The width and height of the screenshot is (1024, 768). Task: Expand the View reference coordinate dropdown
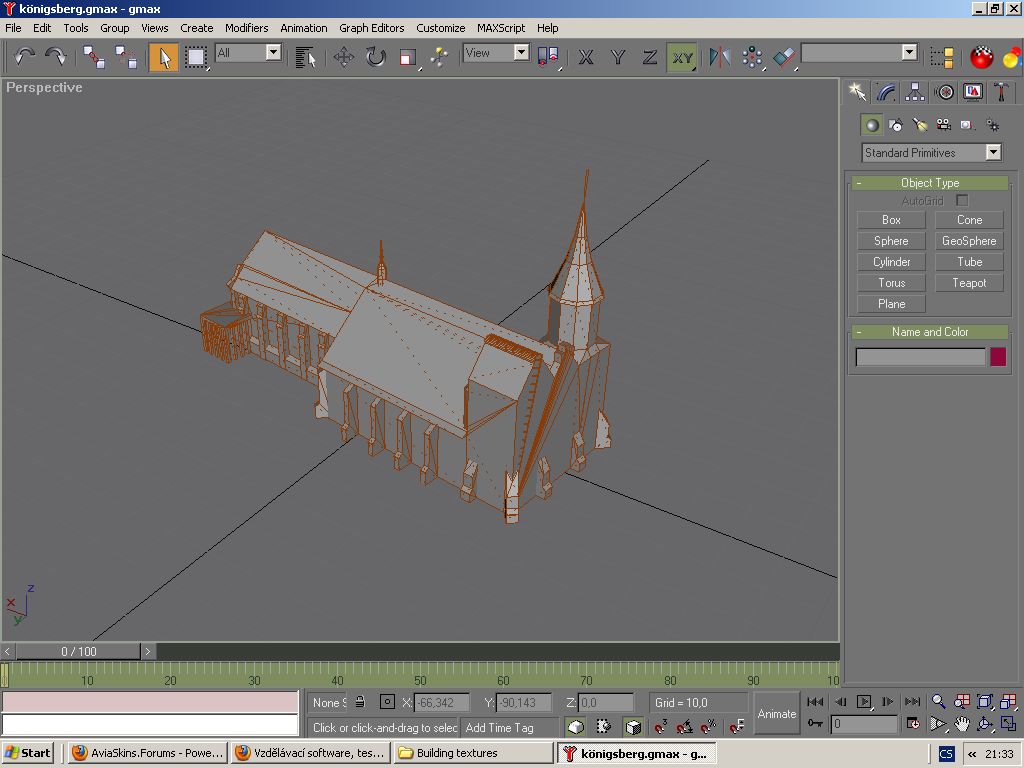(521, 53)
